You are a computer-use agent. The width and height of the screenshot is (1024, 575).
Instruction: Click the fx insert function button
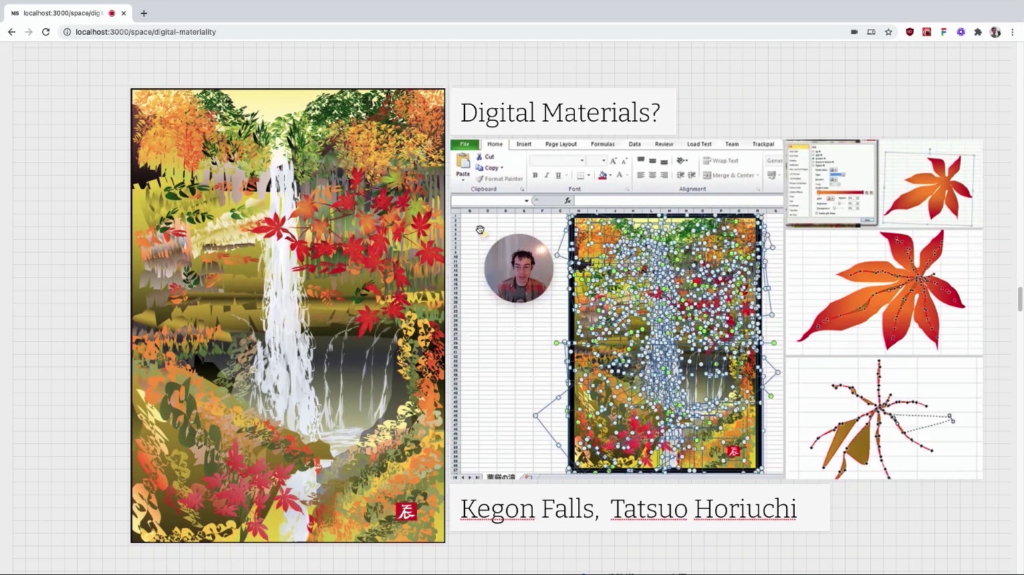[x=568, y=201]
